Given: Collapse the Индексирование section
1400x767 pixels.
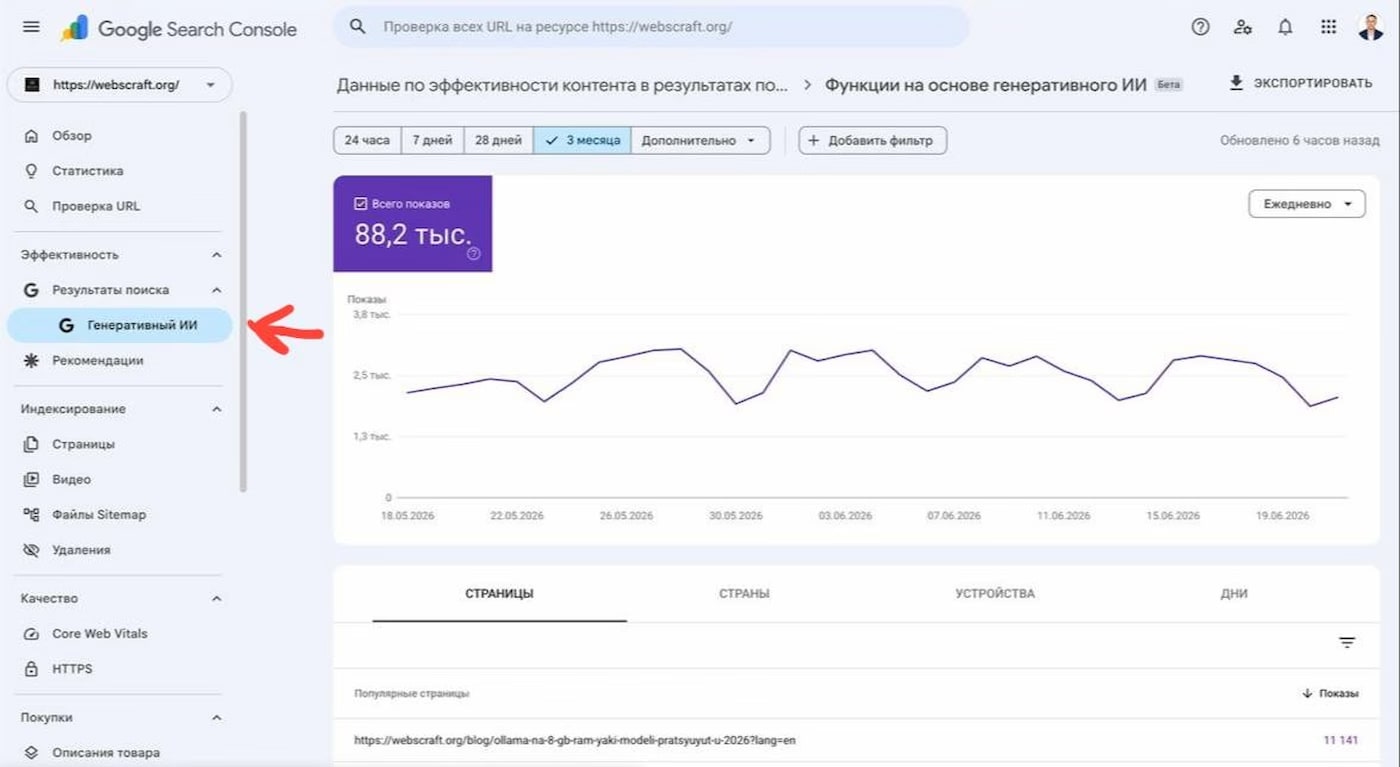Looking at the screenshot, I should pos(217,409).
